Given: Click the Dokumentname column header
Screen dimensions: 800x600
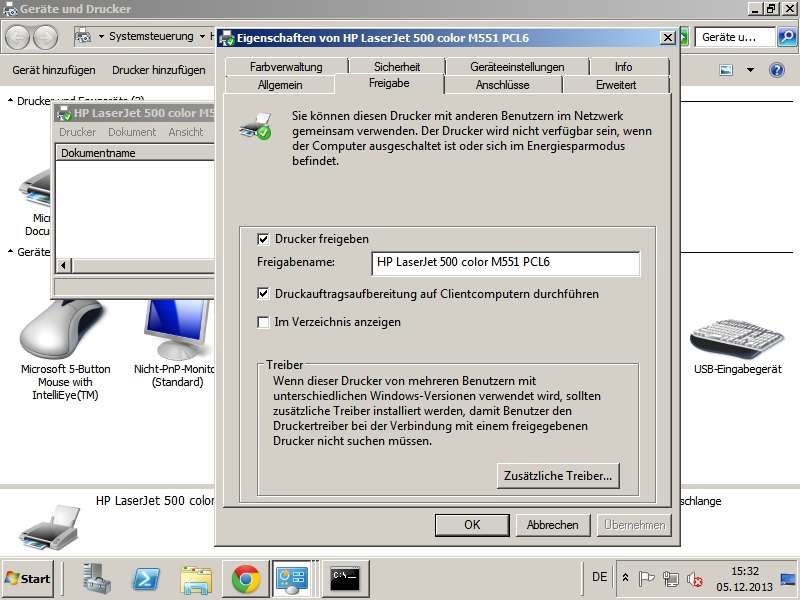Looking at the screenshot, I should tap(135, 153).
